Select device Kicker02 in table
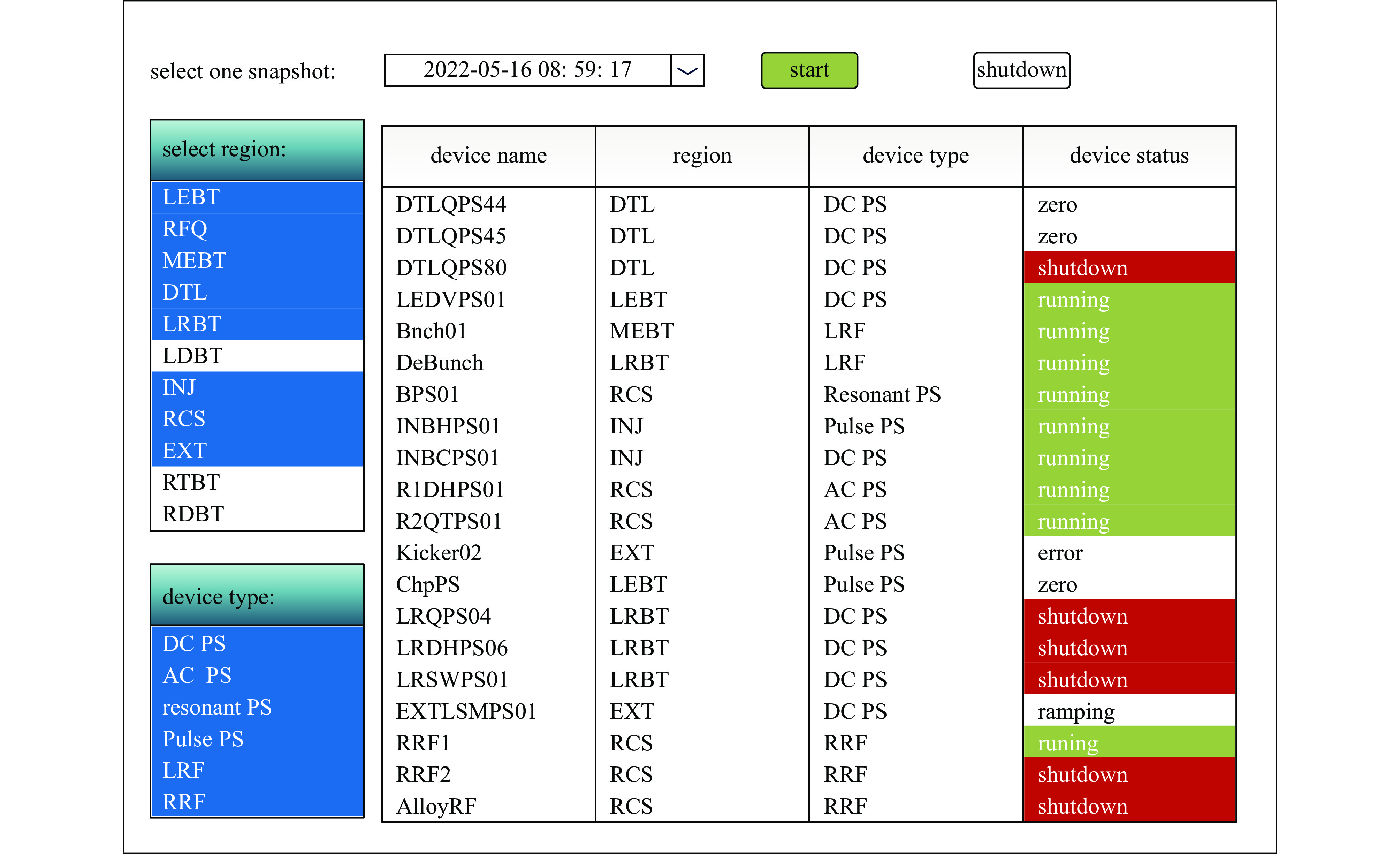 (439, 553)
